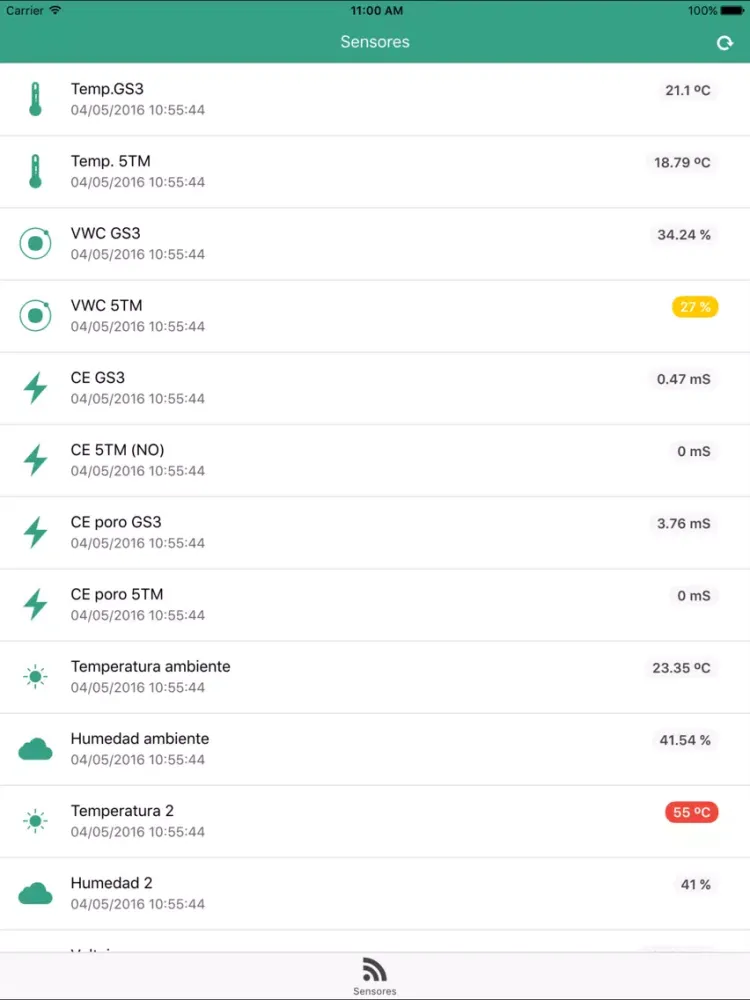Click the 34.24 % value badge
This screenshot has width=750, height=1000.
684,235
